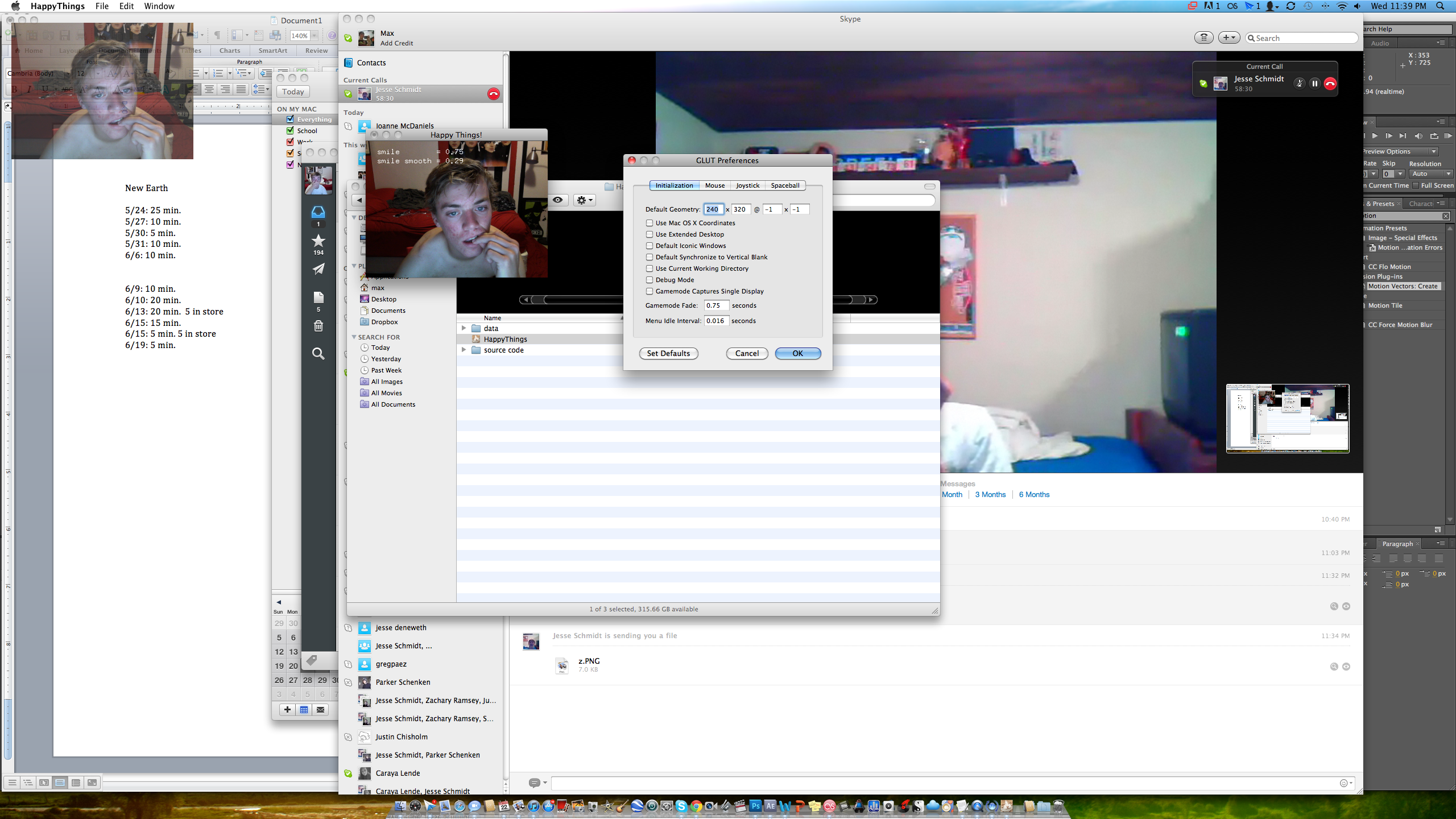
Task: Open Preview Options dropdown in After Effects
Action: (x=1400, y=151)
